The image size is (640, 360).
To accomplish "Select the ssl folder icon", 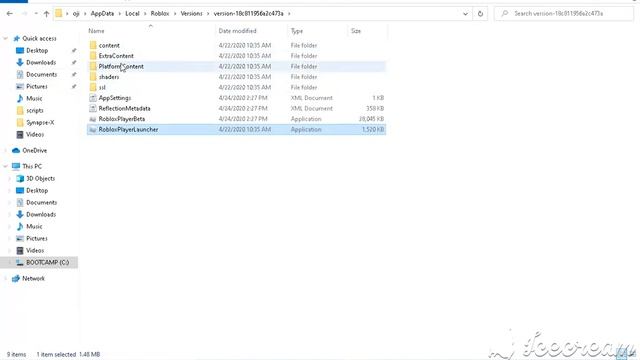I will (x=93, y=87).
